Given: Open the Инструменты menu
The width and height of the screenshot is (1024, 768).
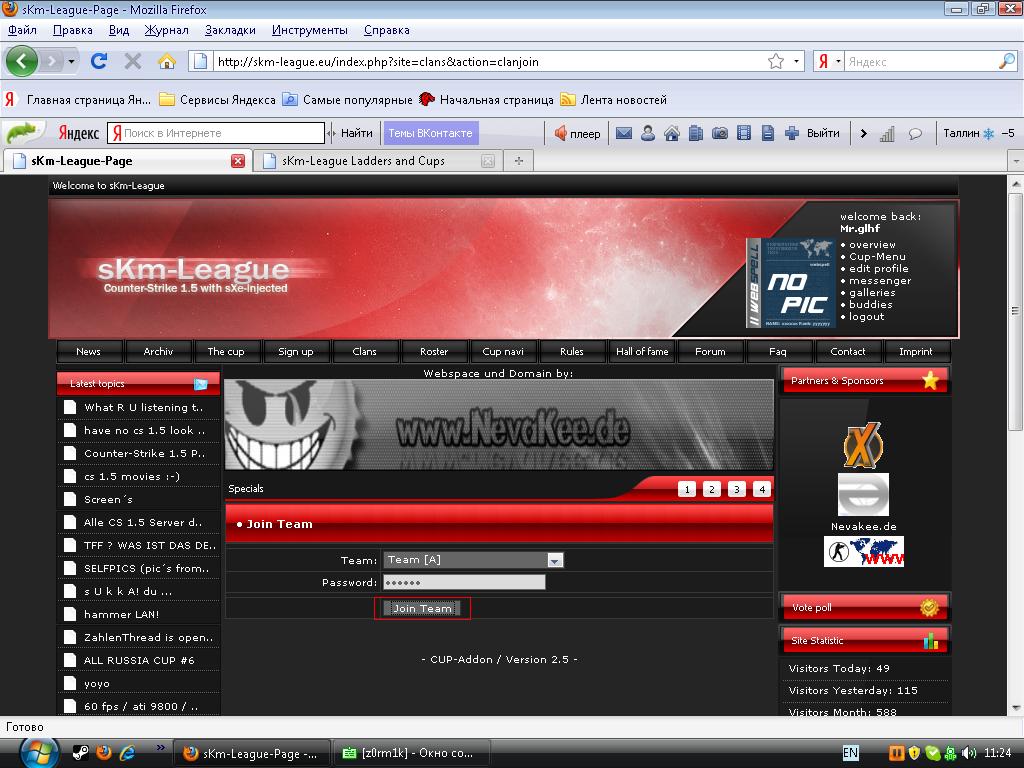Looking at the screenshot, I should pos(310,30).
